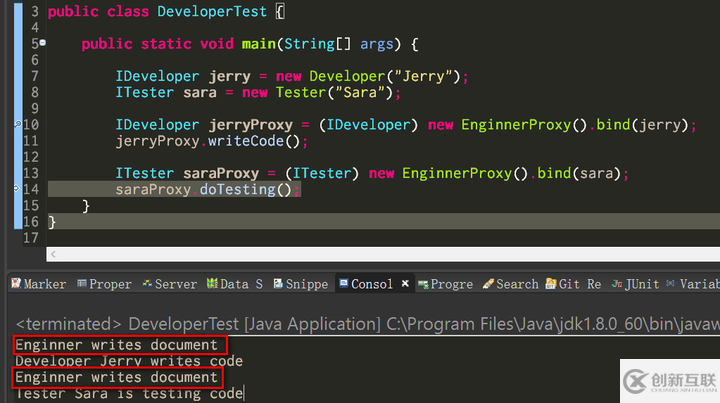Click 'IDeveloper' type on line 7
Screen dimensions: 720x403
pyautogui.click(x=158, y=76)
